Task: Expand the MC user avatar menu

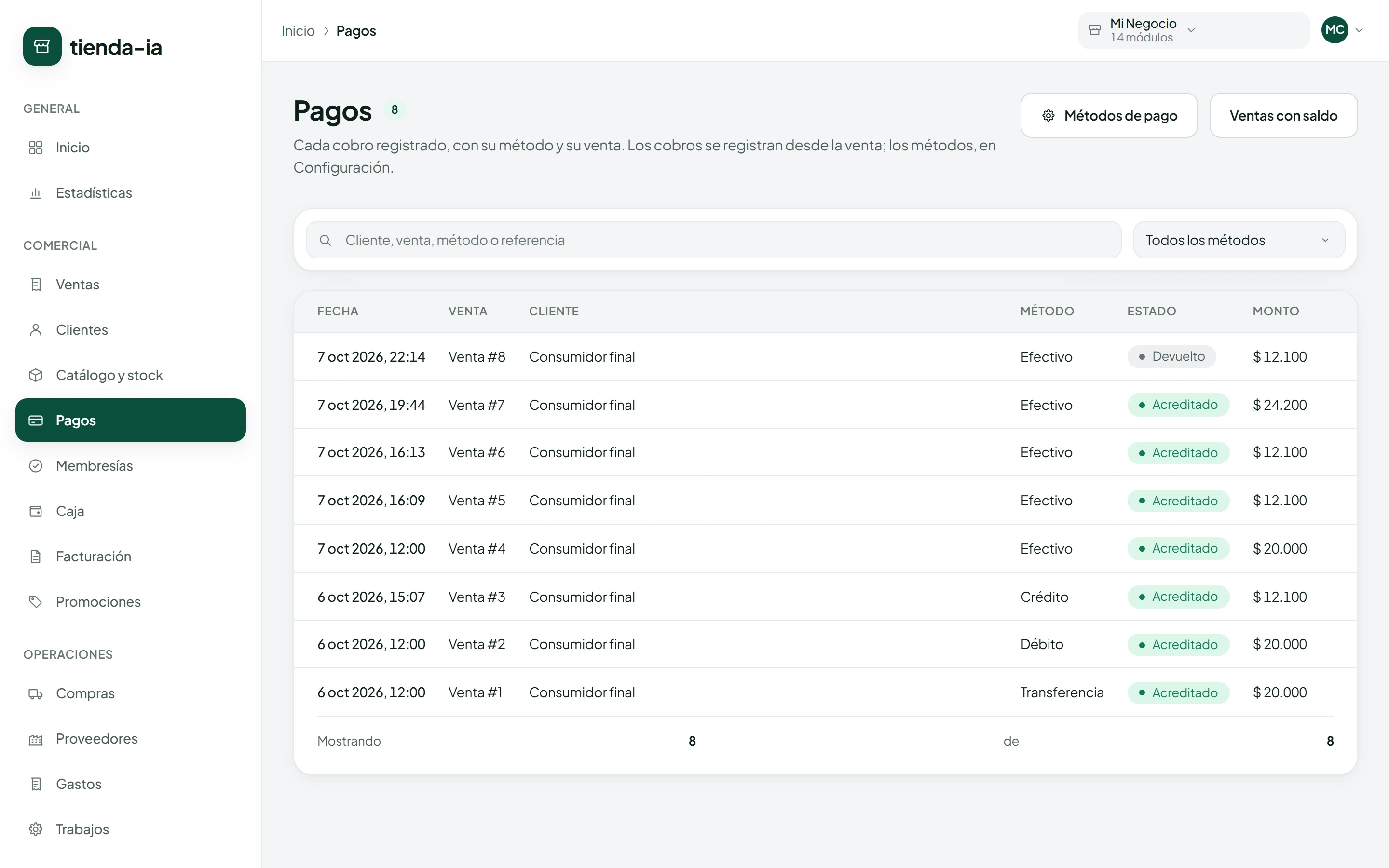Action: click(x=1342, y=30)
